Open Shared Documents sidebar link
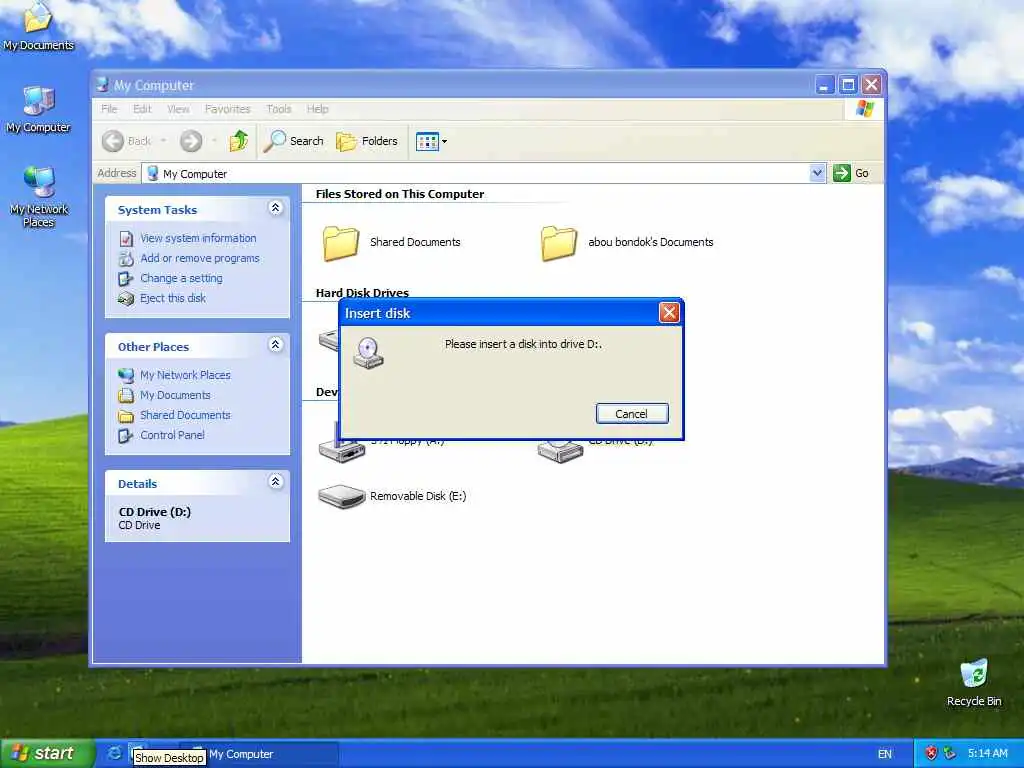The image size is (1024, 768). click(185, 415)
